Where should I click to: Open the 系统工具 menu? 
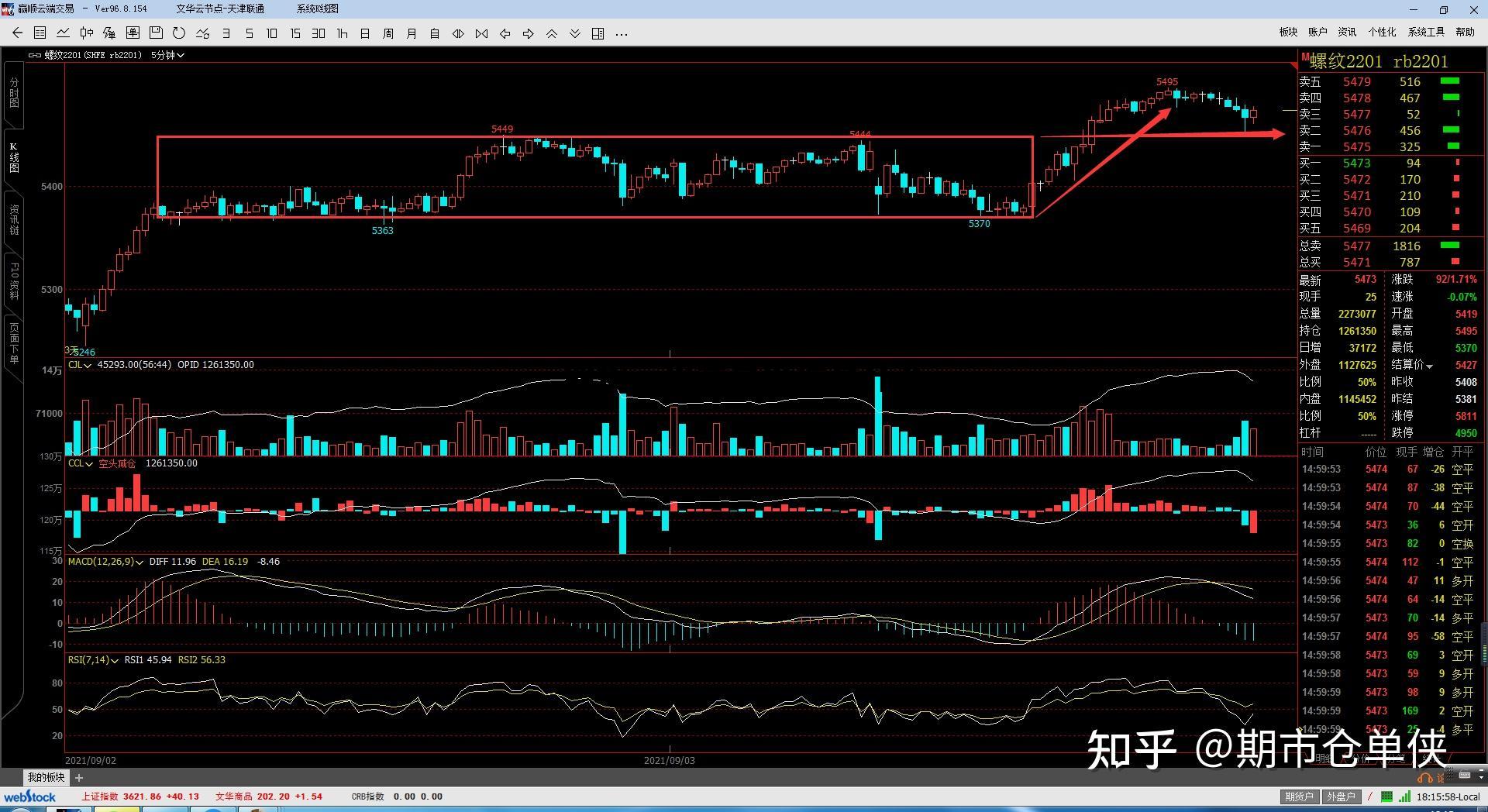coord(1426,32)
